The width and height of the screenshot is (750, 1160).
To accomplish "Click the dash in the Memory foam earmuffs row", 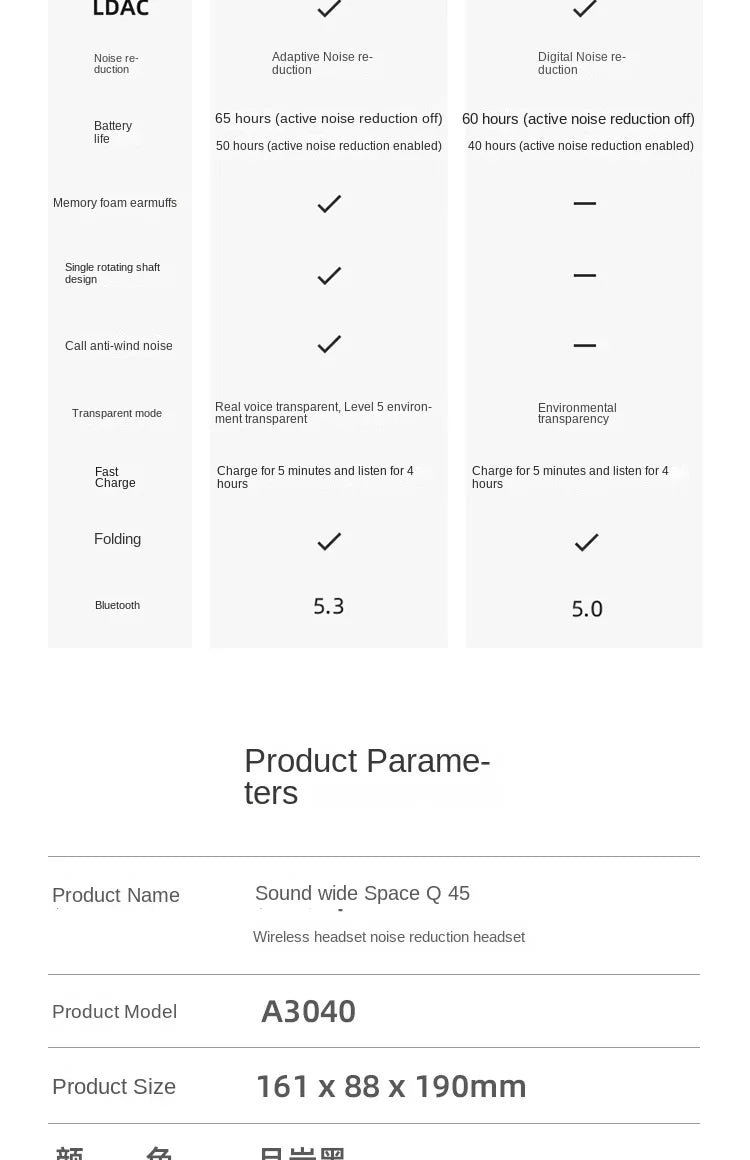I will click(x=585, y=204).
